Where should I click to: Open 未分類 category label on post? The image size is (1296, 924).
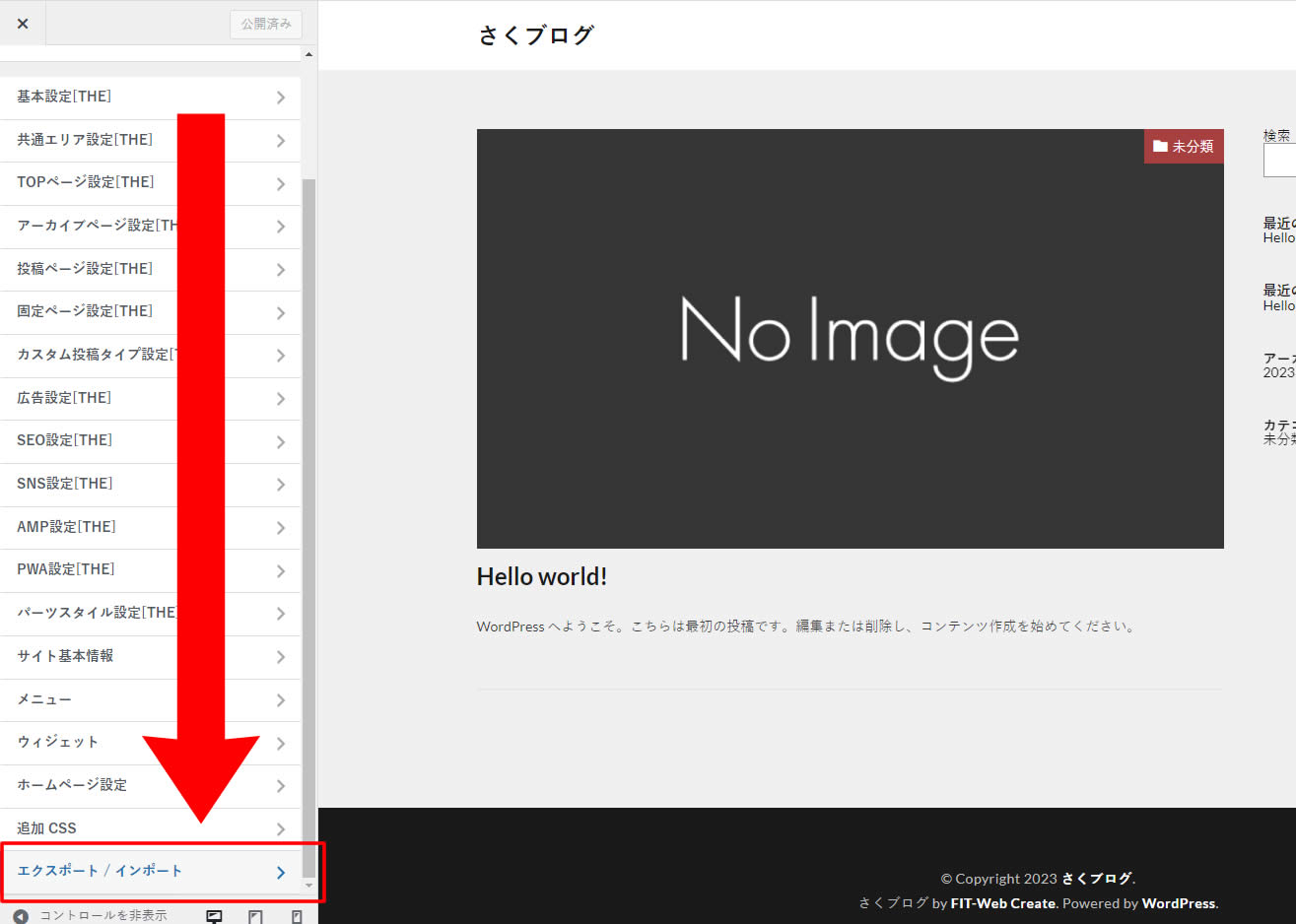point(1184,146)
